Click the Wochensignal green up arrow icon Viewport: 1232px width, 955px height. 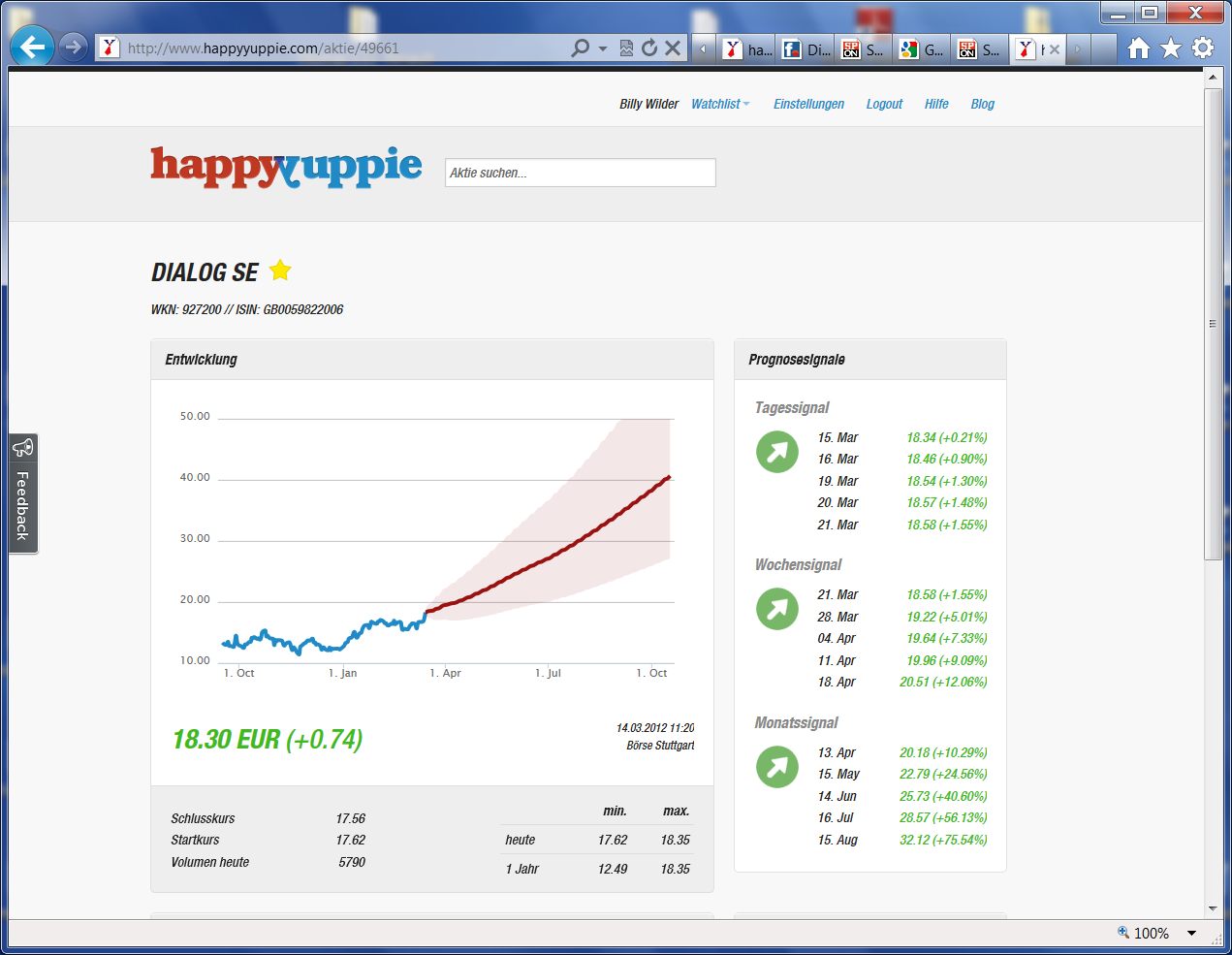pos(777,609)
